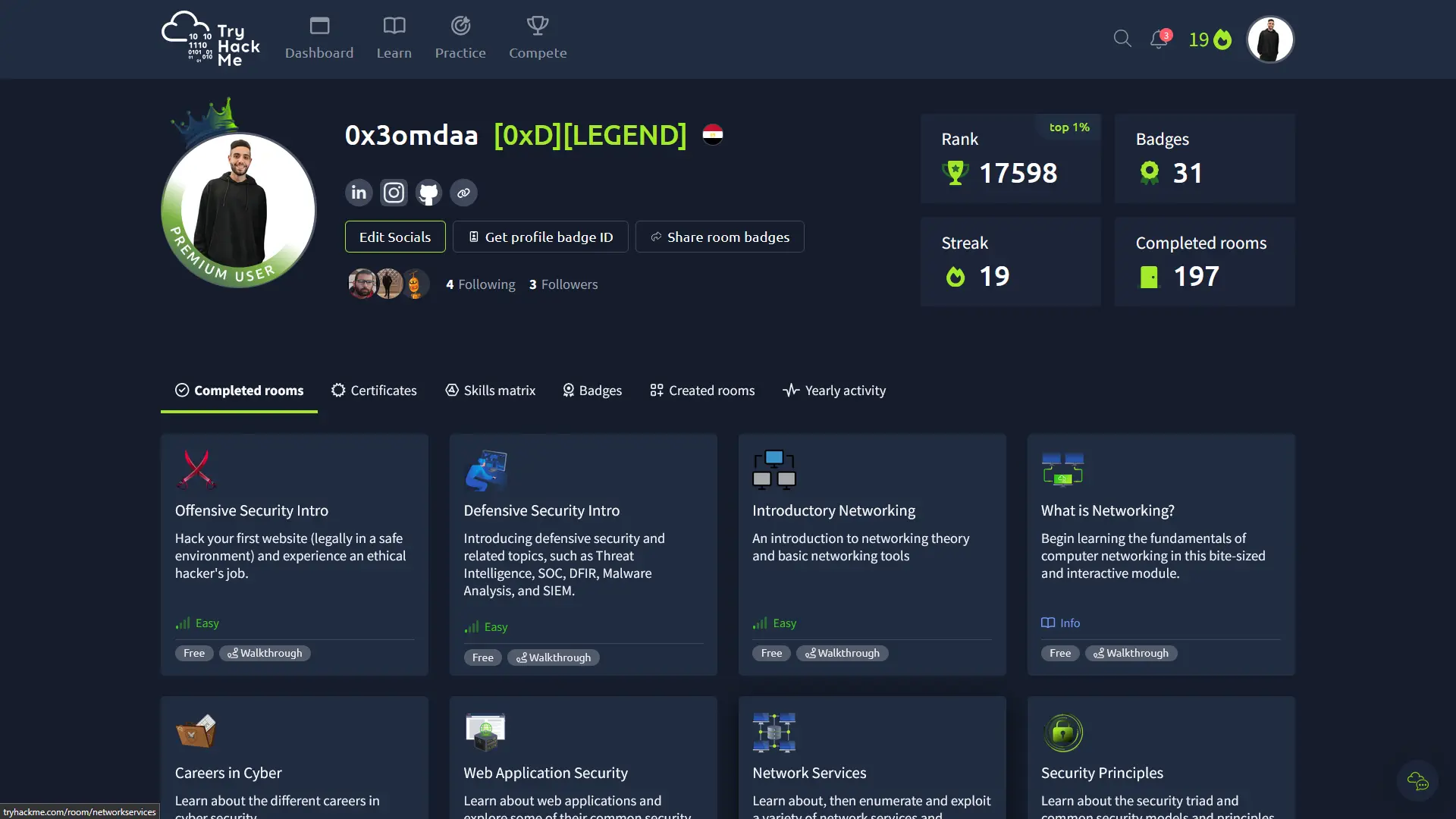Switch to the Yearly activity tab
1456x819 pixels.
coord(834,391)
